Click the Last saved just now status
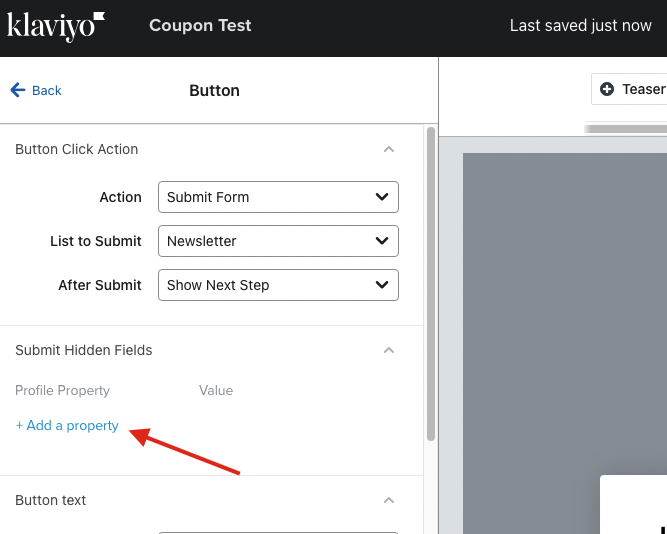This screenshot has height=534, width=667. (581, 26)
